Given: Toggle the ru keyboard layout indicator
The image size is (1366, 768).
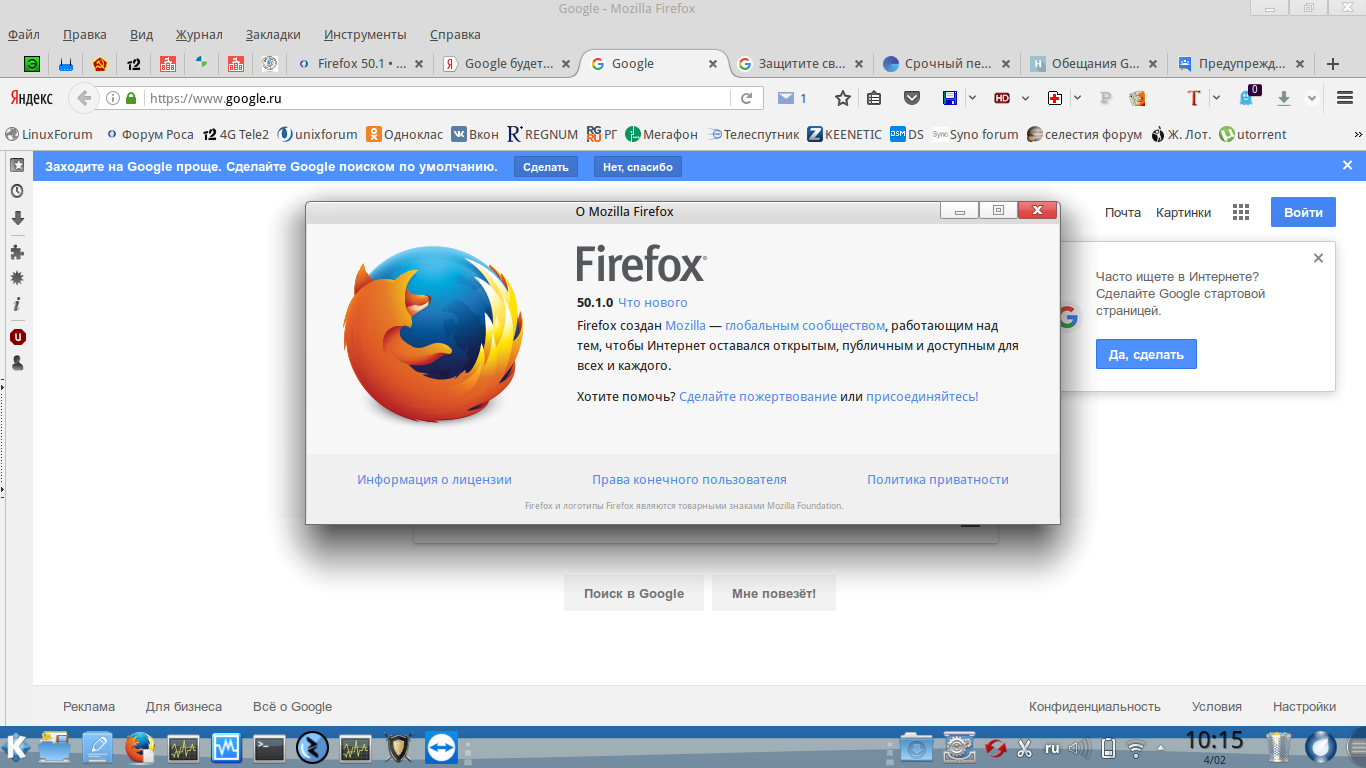Looking at the screenshot, I should point(1052,747).
